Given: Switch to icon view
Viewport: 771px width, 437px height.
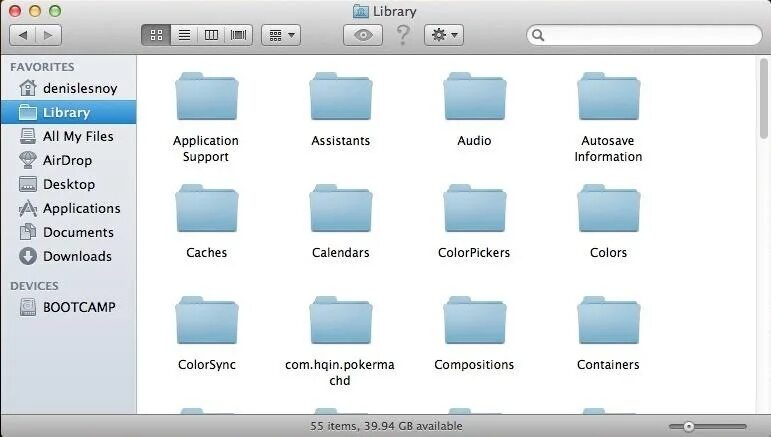Looking at the screenshot, I should coord(156,35).
